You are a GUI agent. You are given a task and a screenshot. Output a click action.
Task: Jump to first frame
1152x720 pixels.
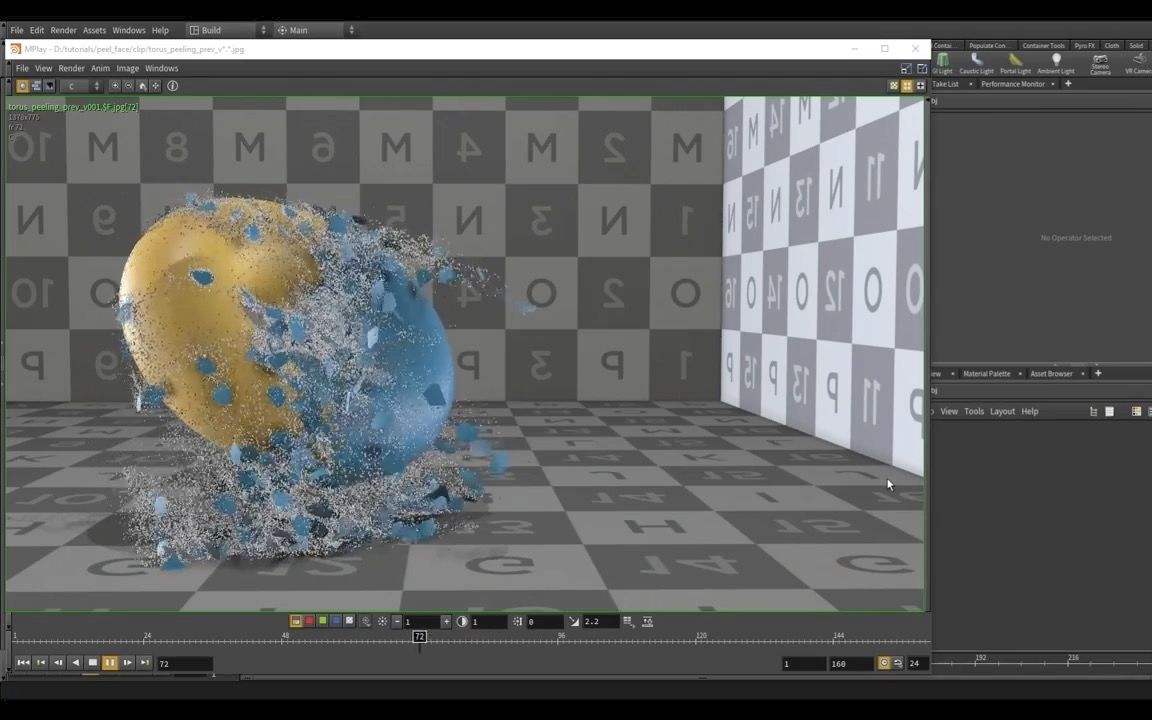pos(23,663)
